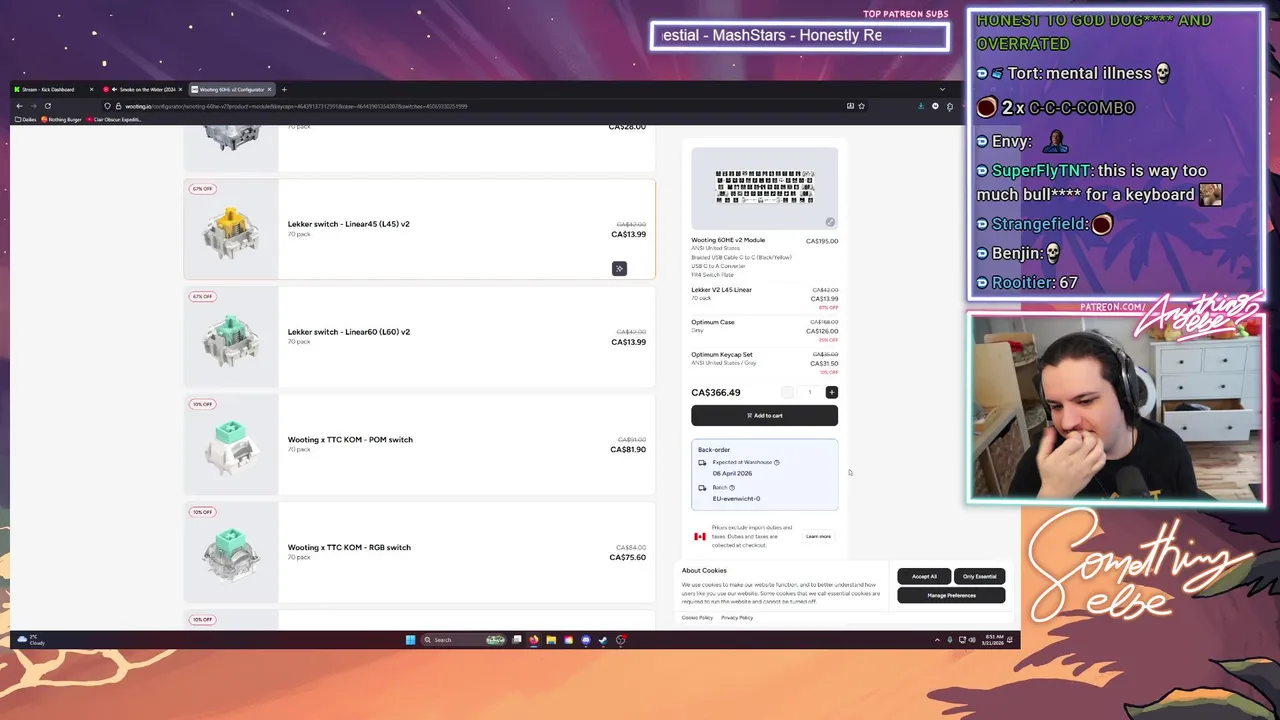Open the taskbar clock and date
This screenshot has height=720, width=1280.
pyautogui.click(x=994, y=640)
